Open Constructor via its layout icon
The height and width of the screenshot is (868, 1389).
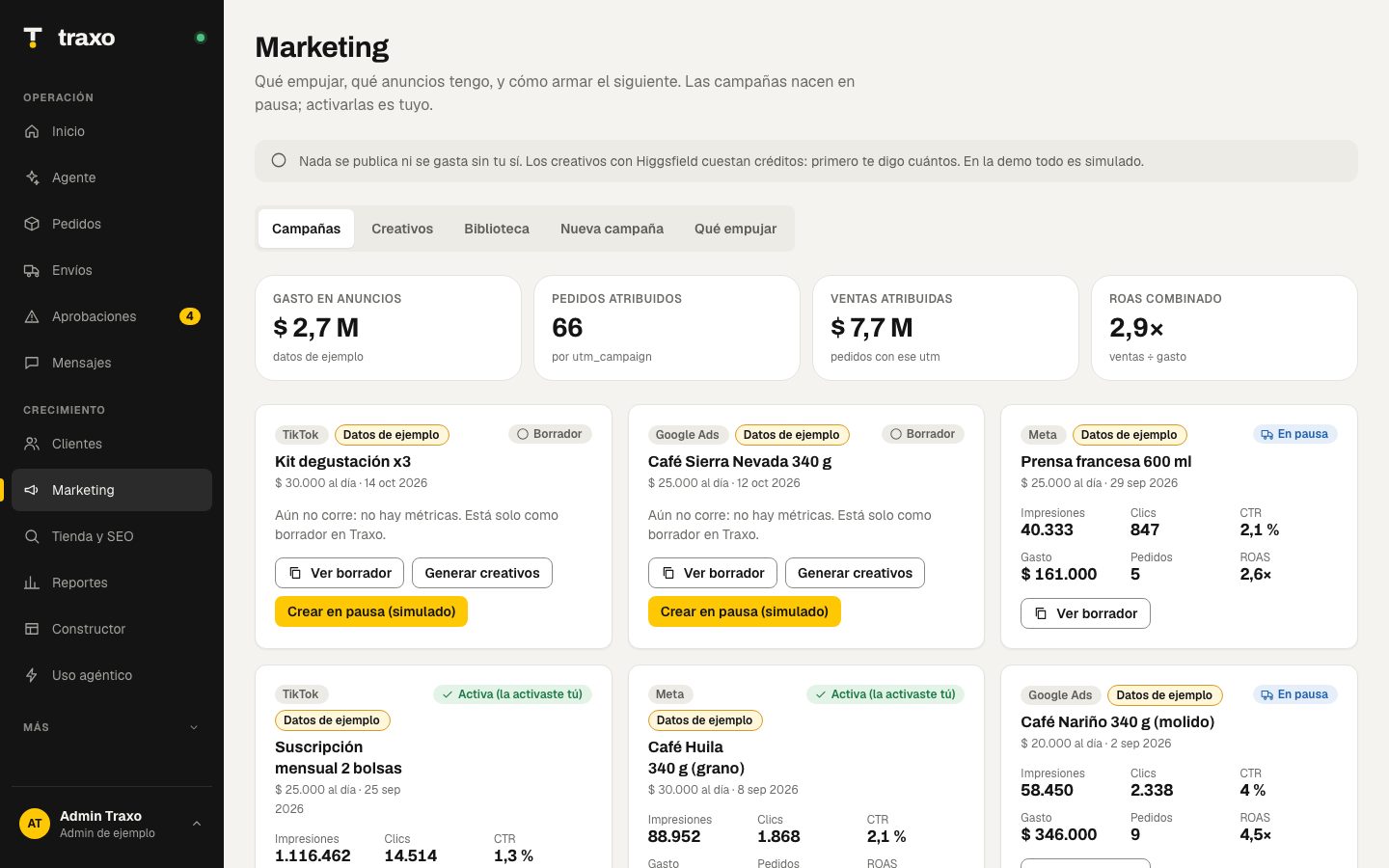click(x=32, y=629)
